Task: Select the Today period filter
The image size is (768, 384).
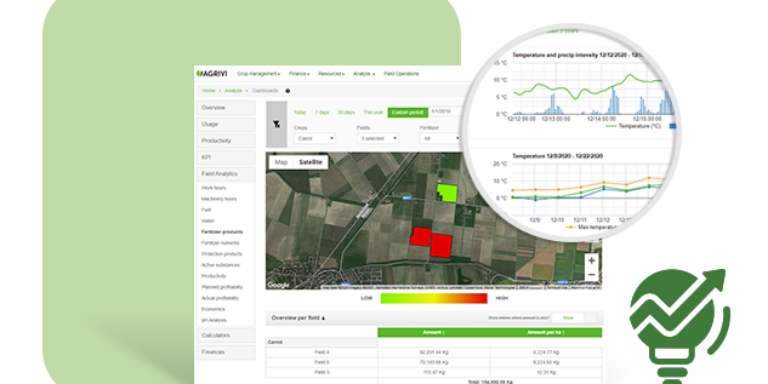Action: click(x=300, y=112)
